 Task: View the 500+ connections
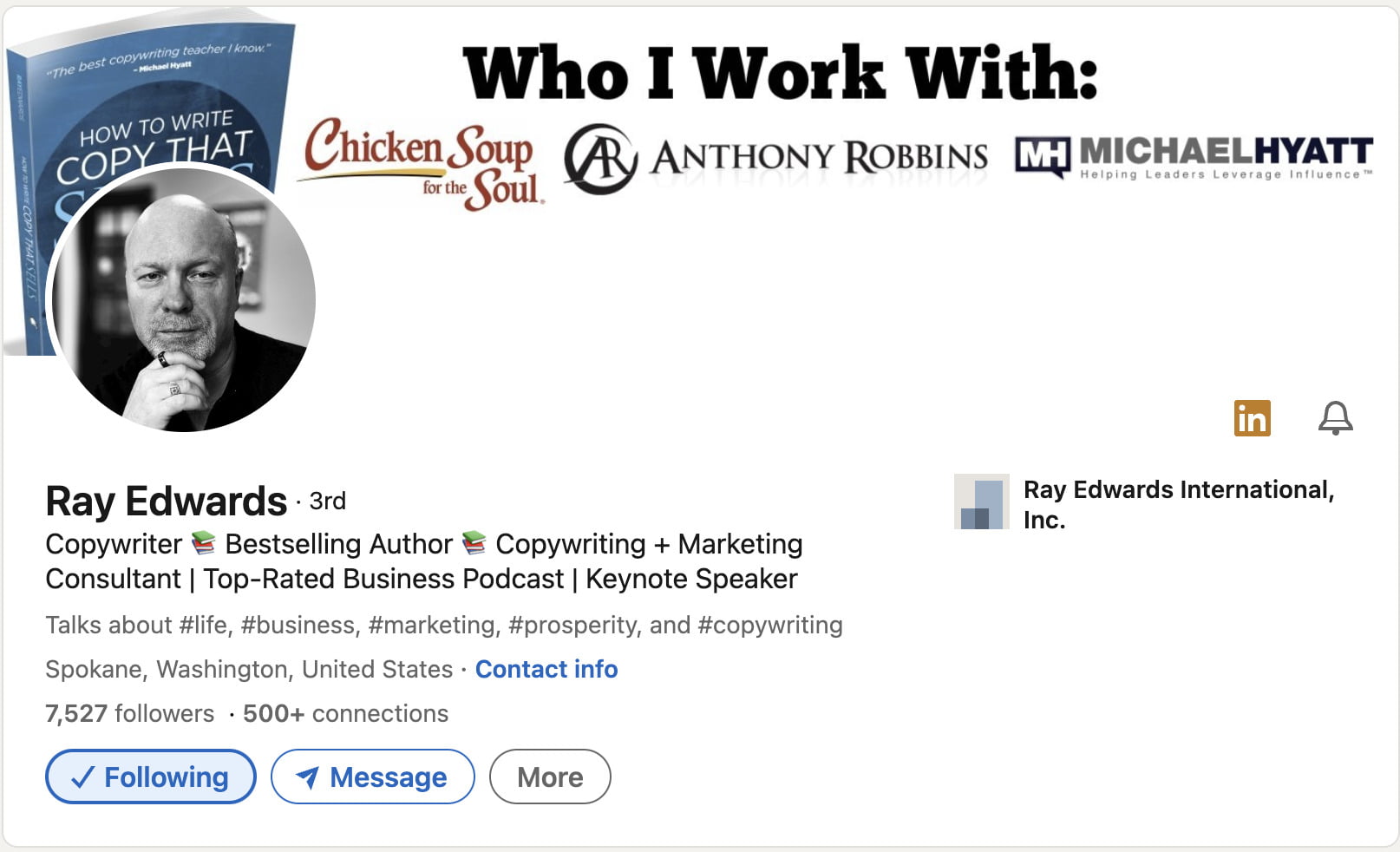345,713
